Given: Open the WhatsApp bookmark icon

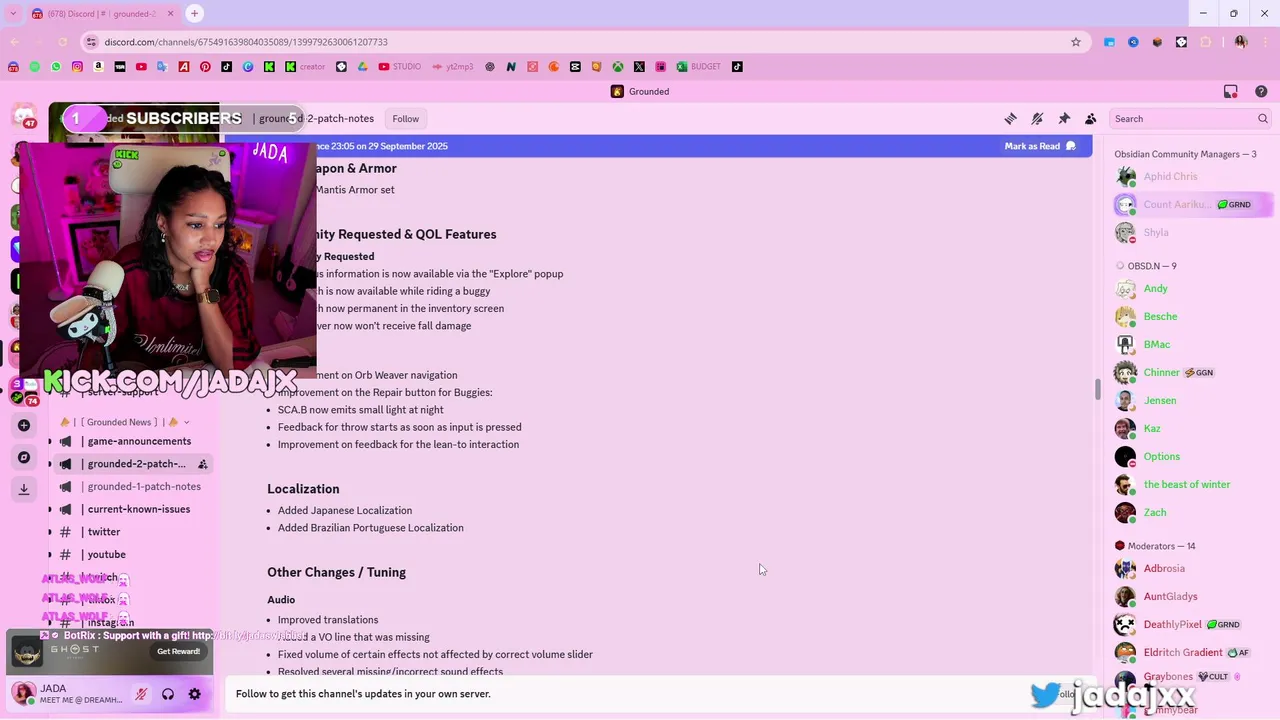Looking at the screenshot, I should (x=56, y=67).
